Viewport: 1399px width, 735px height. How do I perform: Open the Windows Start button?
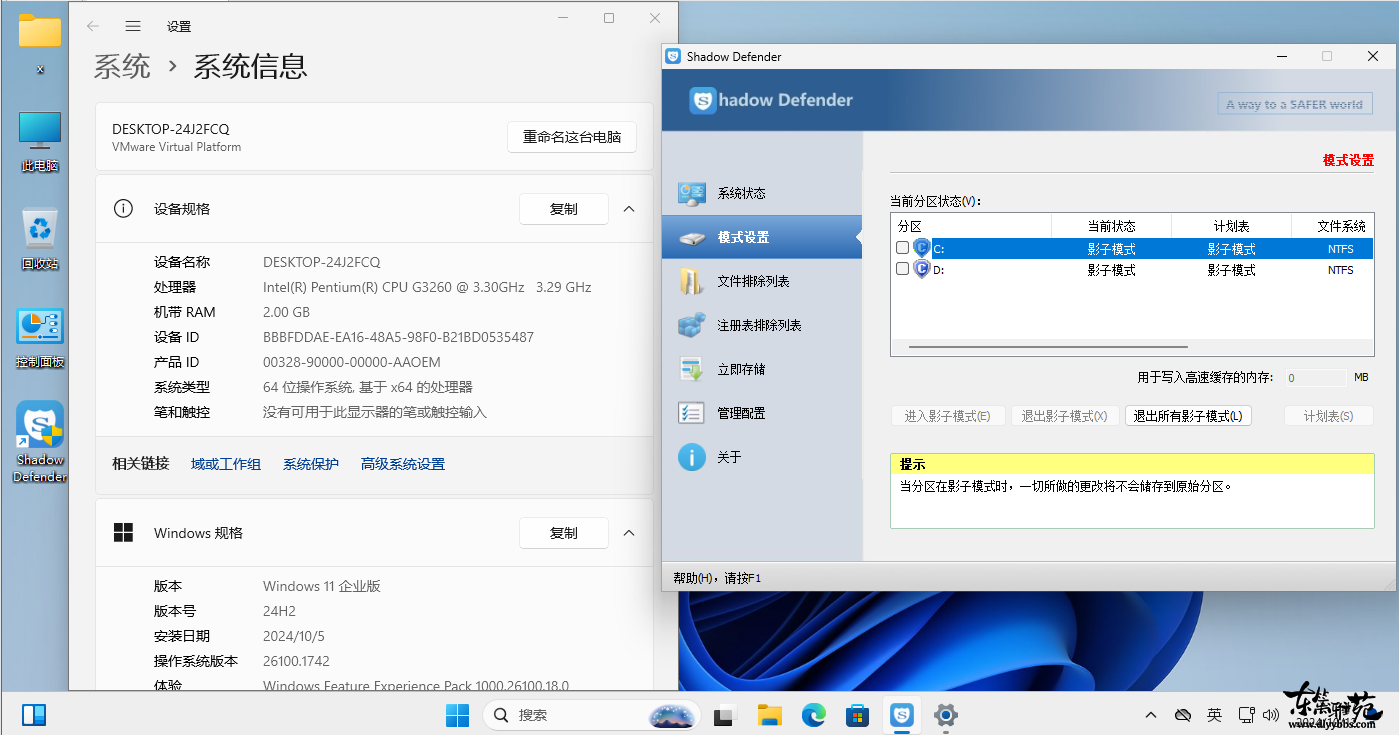tap(457, 715)
